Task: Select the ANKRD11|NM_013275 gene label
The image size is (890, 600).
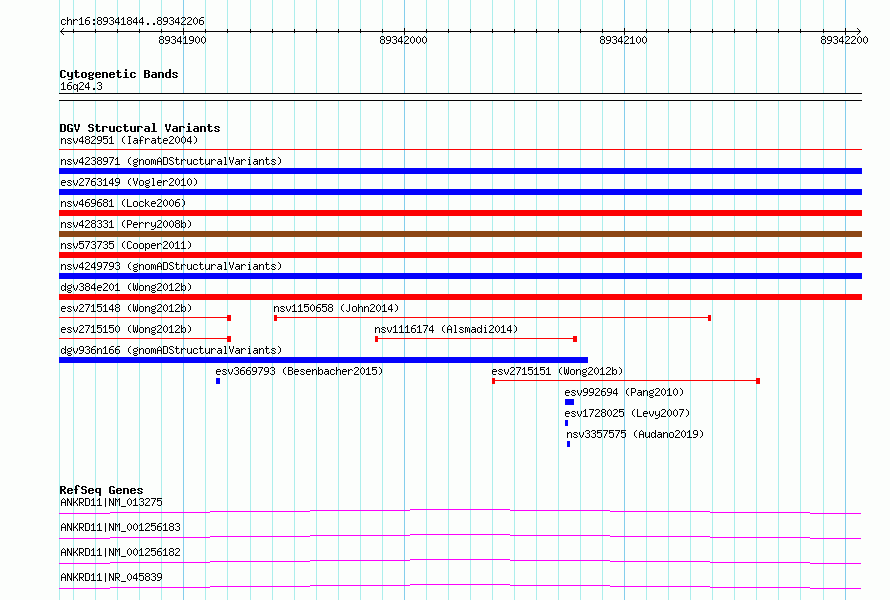Action: tap(111, 502)
